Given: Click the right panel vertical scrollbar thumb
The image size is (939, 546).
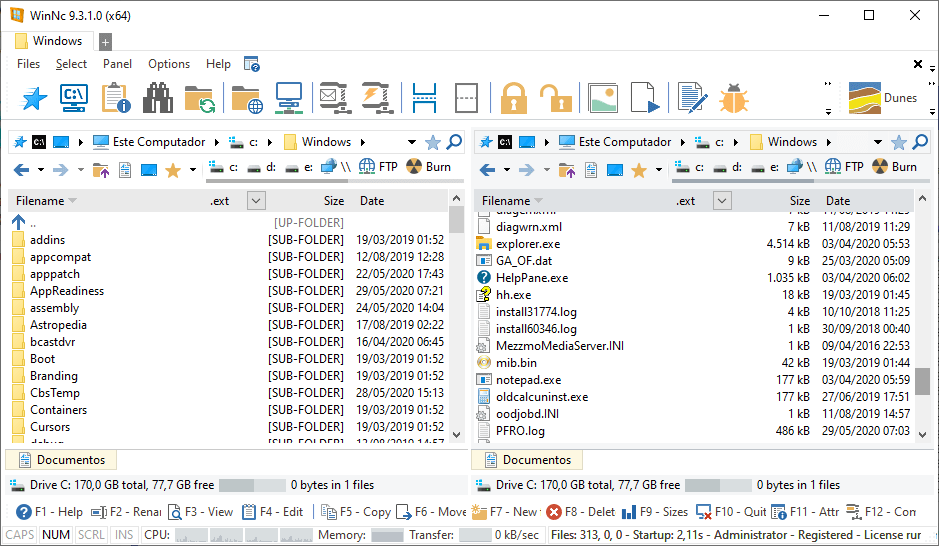Looking at the screenshot, I should point(922,382).
